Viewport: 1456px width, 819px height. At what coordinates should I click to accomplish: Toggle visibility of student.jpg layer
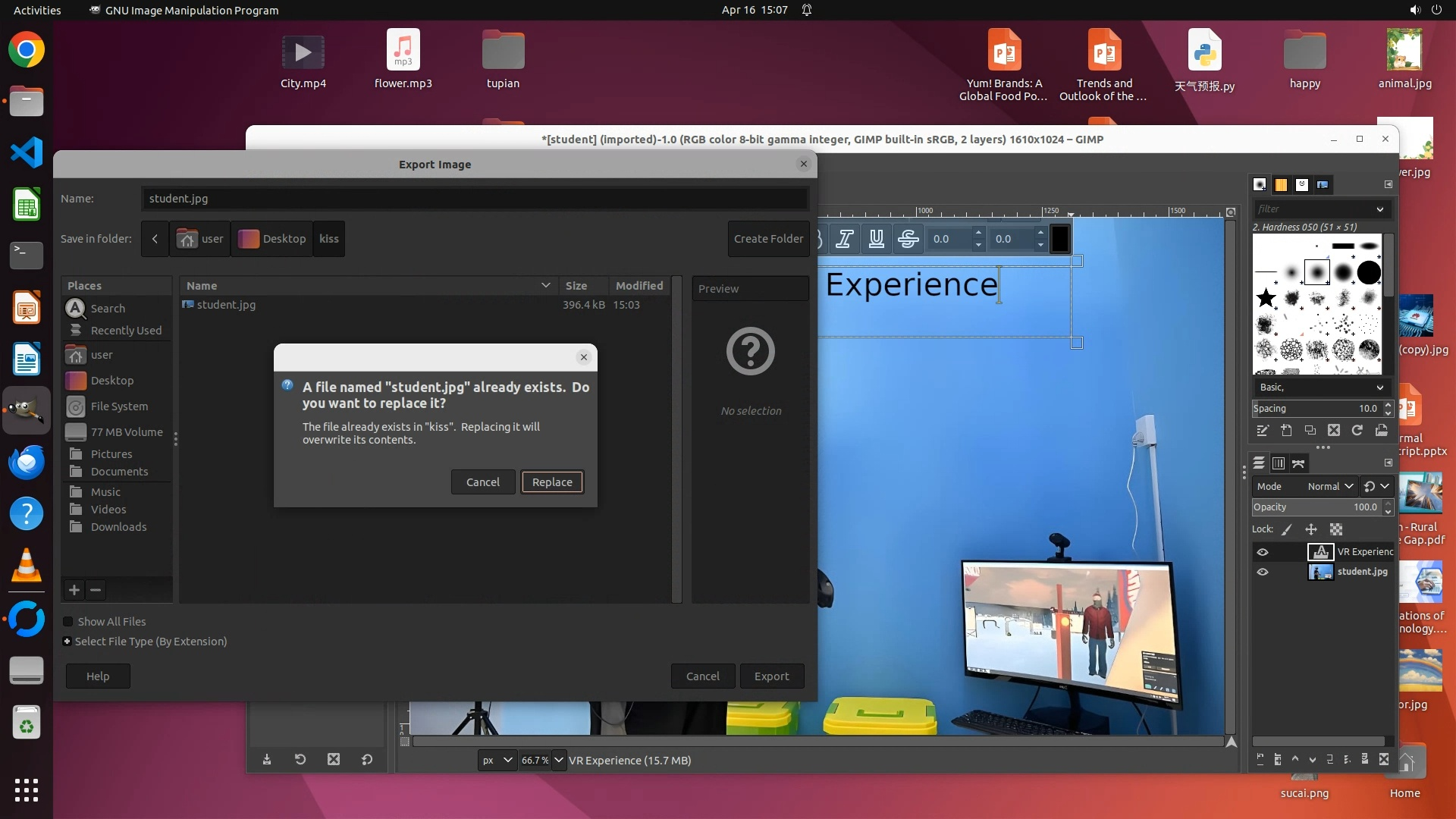(x=1263, y=572)
